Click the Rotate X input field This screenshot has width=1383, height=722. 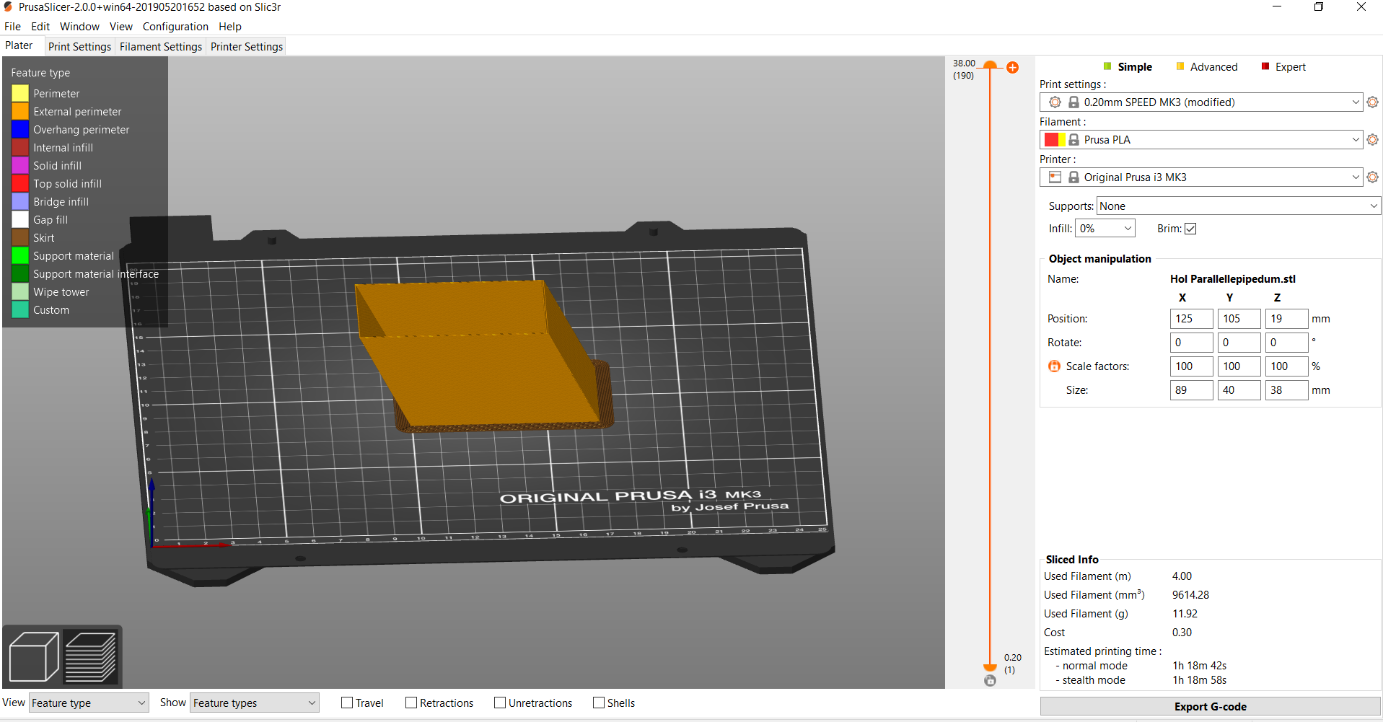click(x=1191, y=343)
